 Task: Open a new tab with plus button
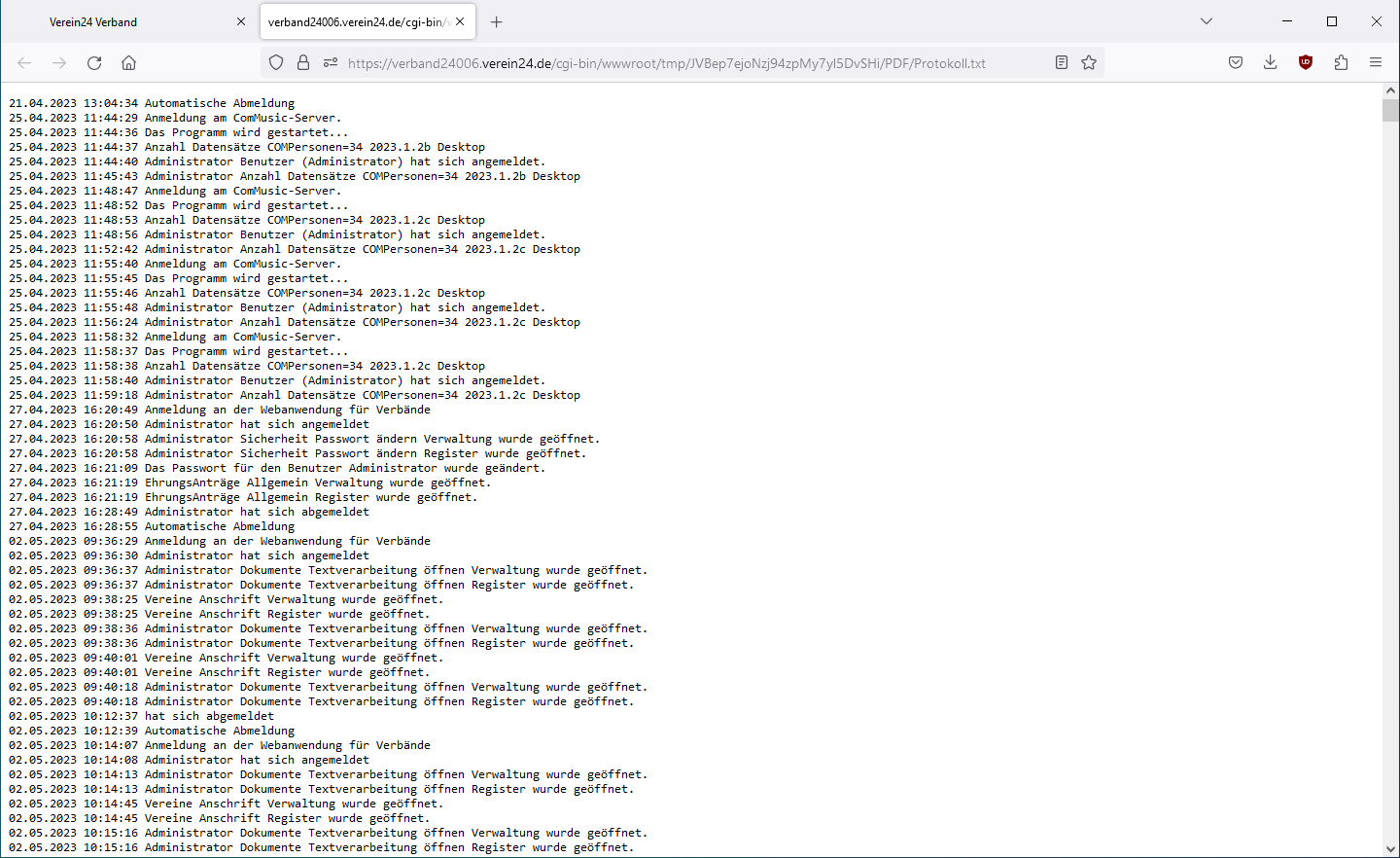497,21
